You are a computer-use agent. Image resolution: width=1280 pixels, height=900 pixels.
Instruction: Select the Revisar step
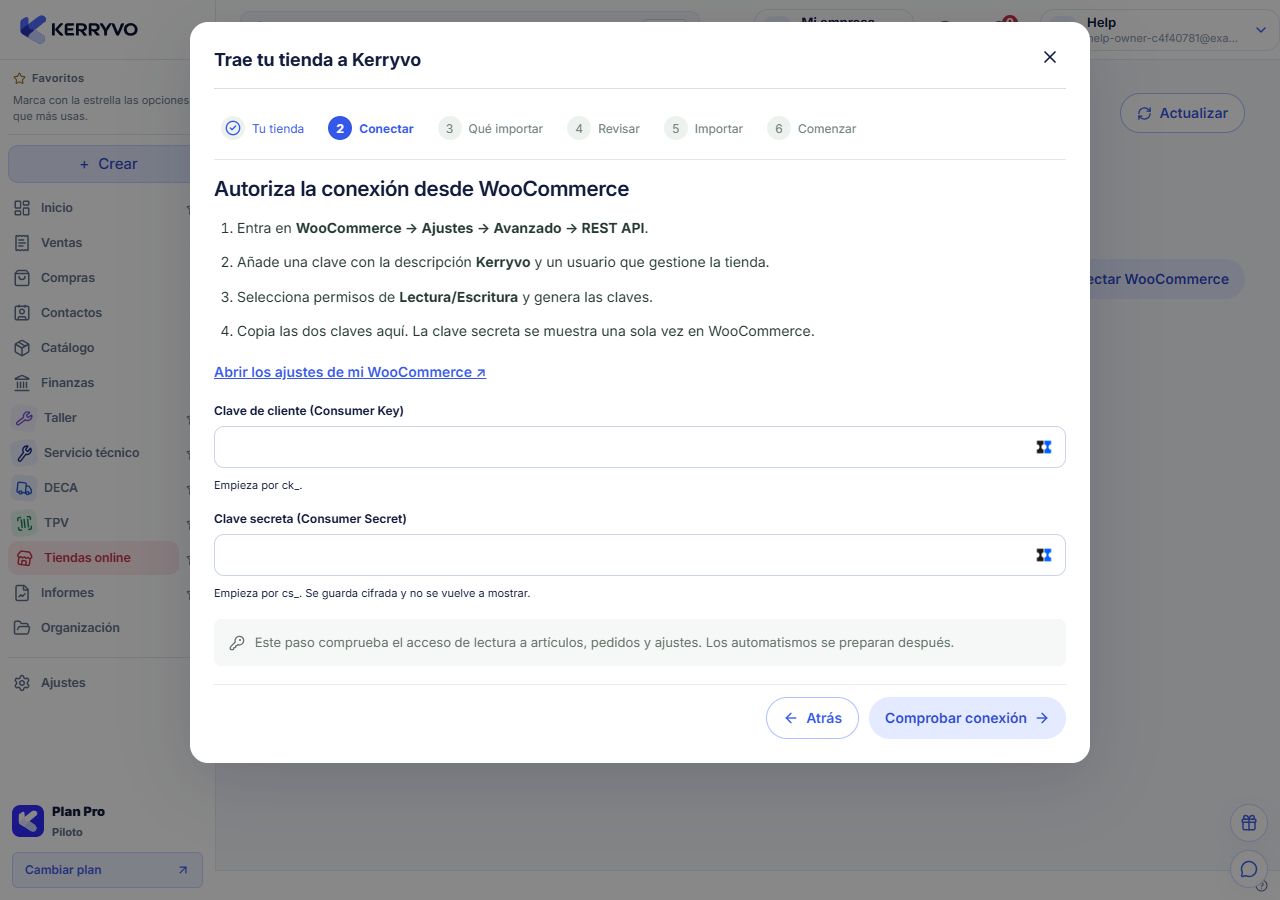click(604, 128)
